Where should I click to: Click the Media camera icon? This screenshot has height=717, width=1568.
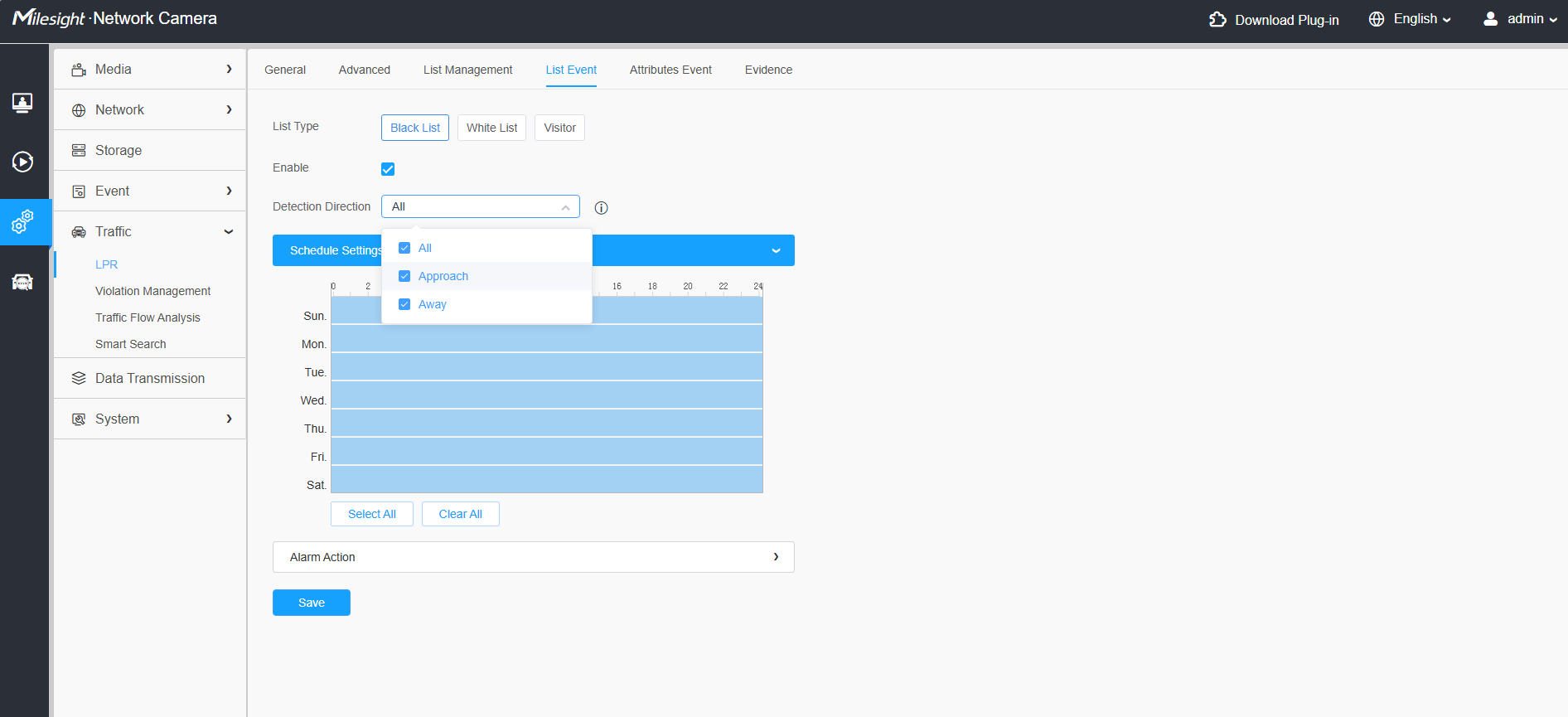tap(79, 70)
